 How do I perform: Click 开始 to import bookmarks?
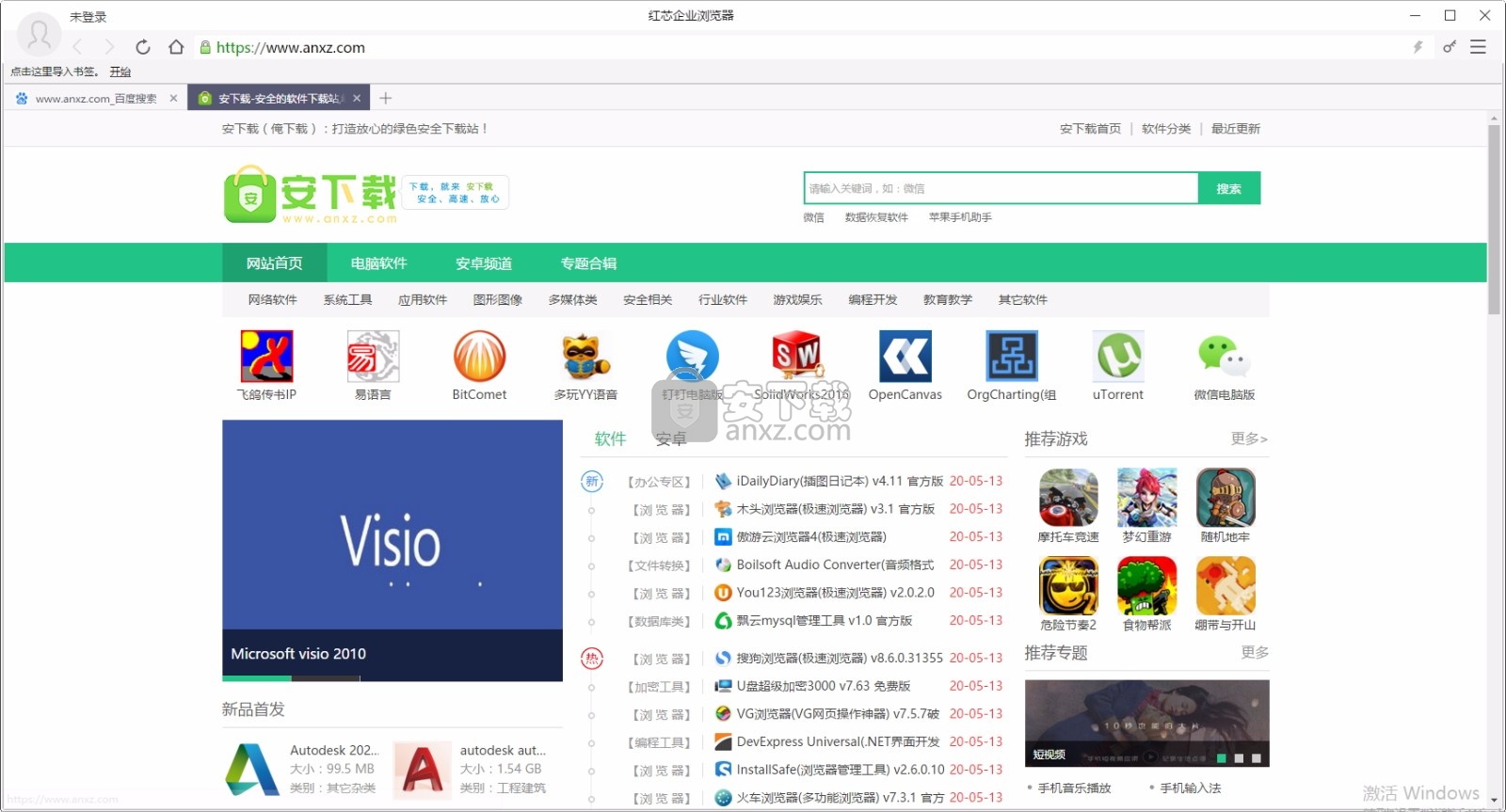[x=120, y=72]
